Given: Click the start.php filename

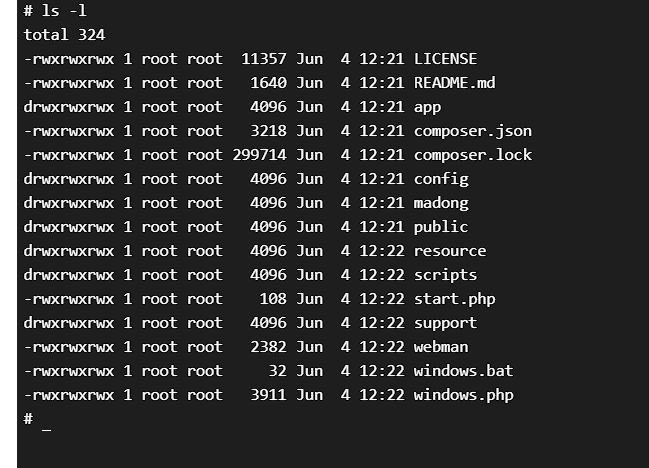Looking at the screenshot, I should point(454,299).
